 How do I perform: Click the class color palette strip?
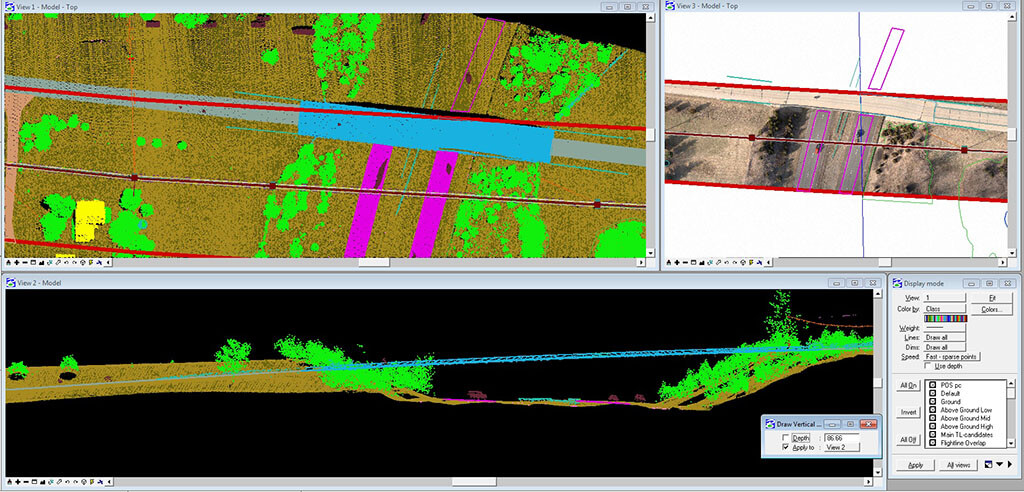click(945, 320)
